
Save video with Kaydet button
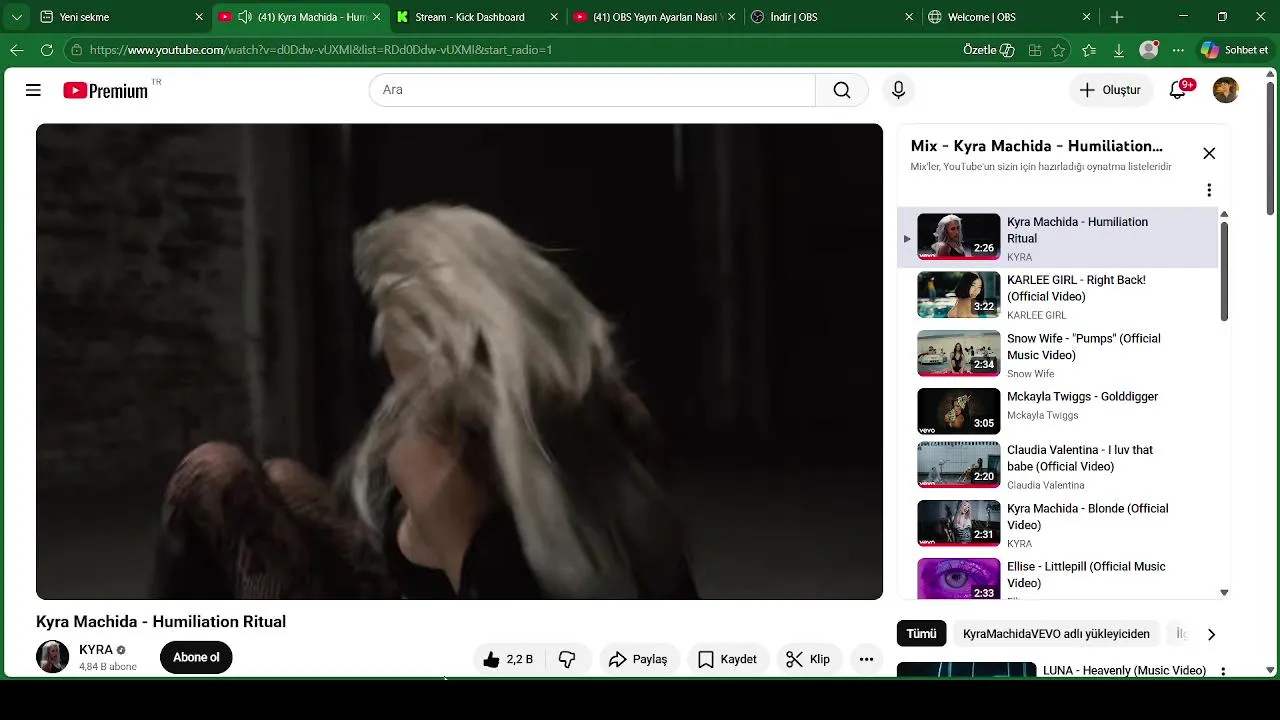click(728, 659)
